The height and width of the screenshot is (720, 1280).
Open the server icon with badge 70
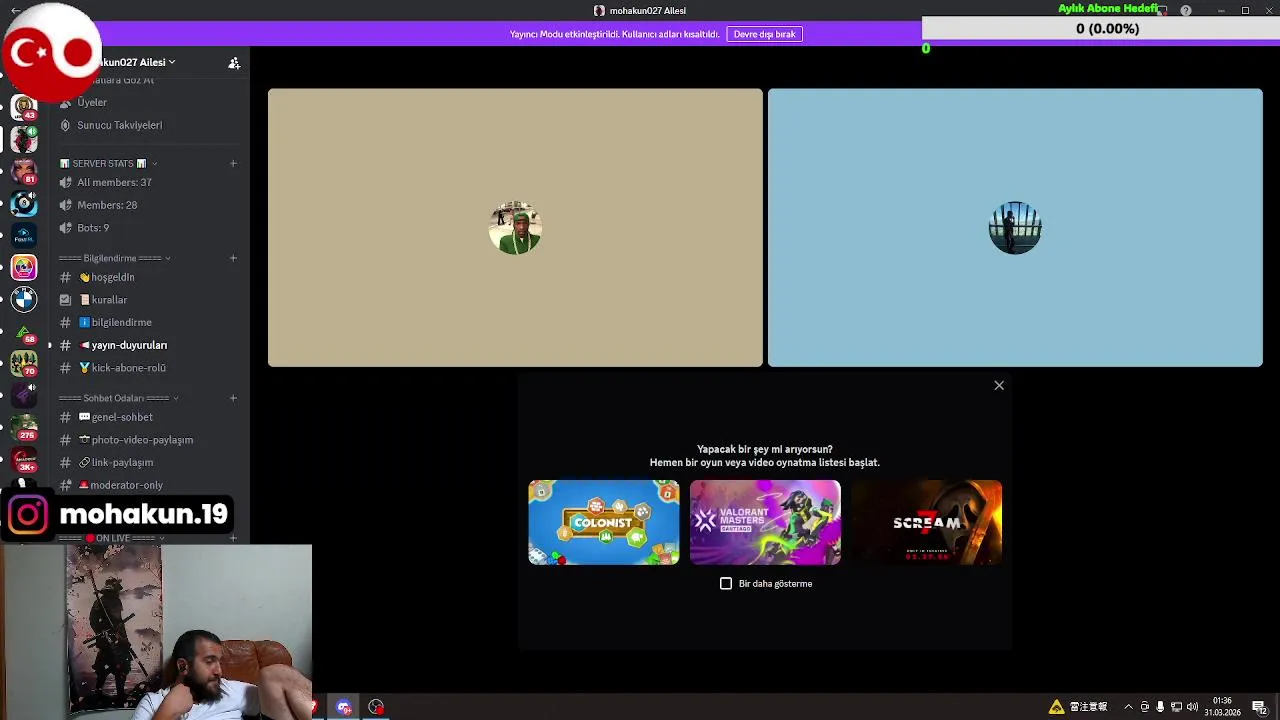click(24, 364)
